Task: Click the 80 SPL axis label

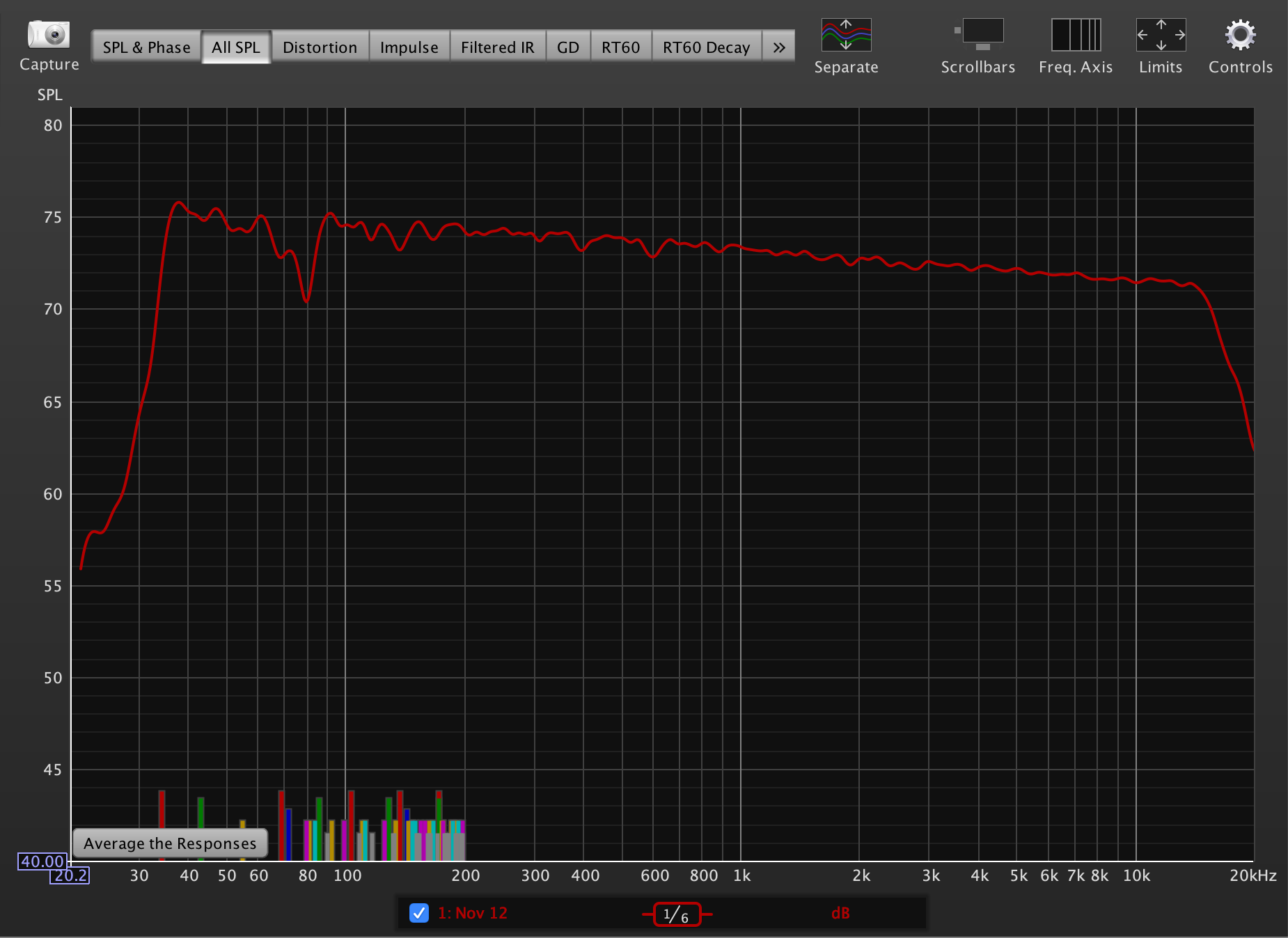Action: click(53, 125)
